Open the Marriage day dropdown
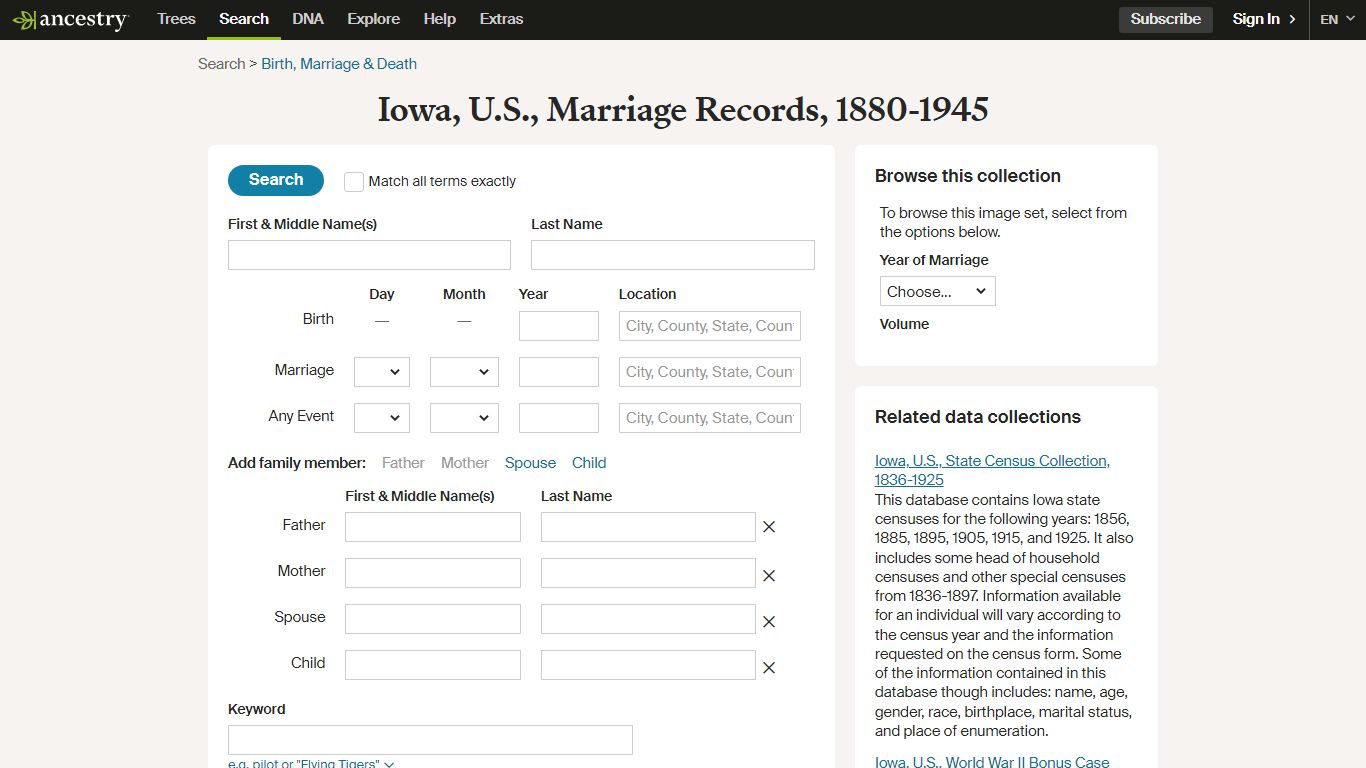This screenshot has width=1366, height=768. [382, 372]
